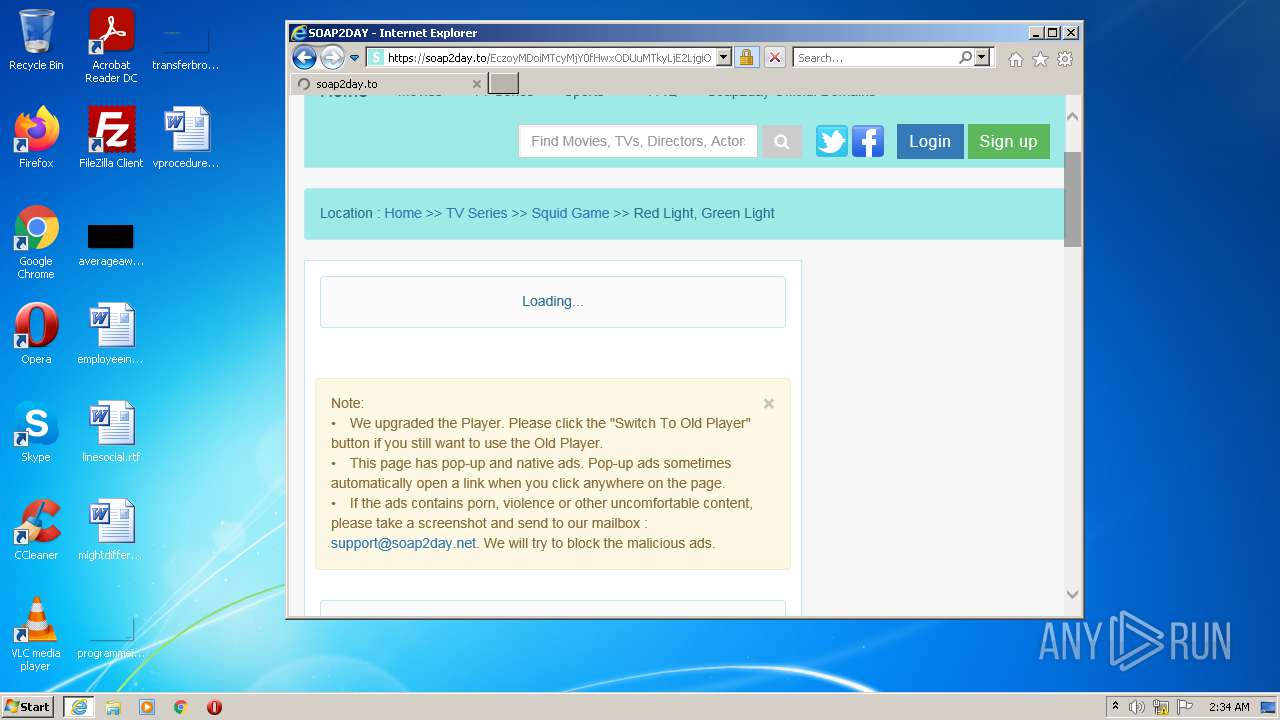Open FileZilla Client desktop icon

(x=111, y=138)
